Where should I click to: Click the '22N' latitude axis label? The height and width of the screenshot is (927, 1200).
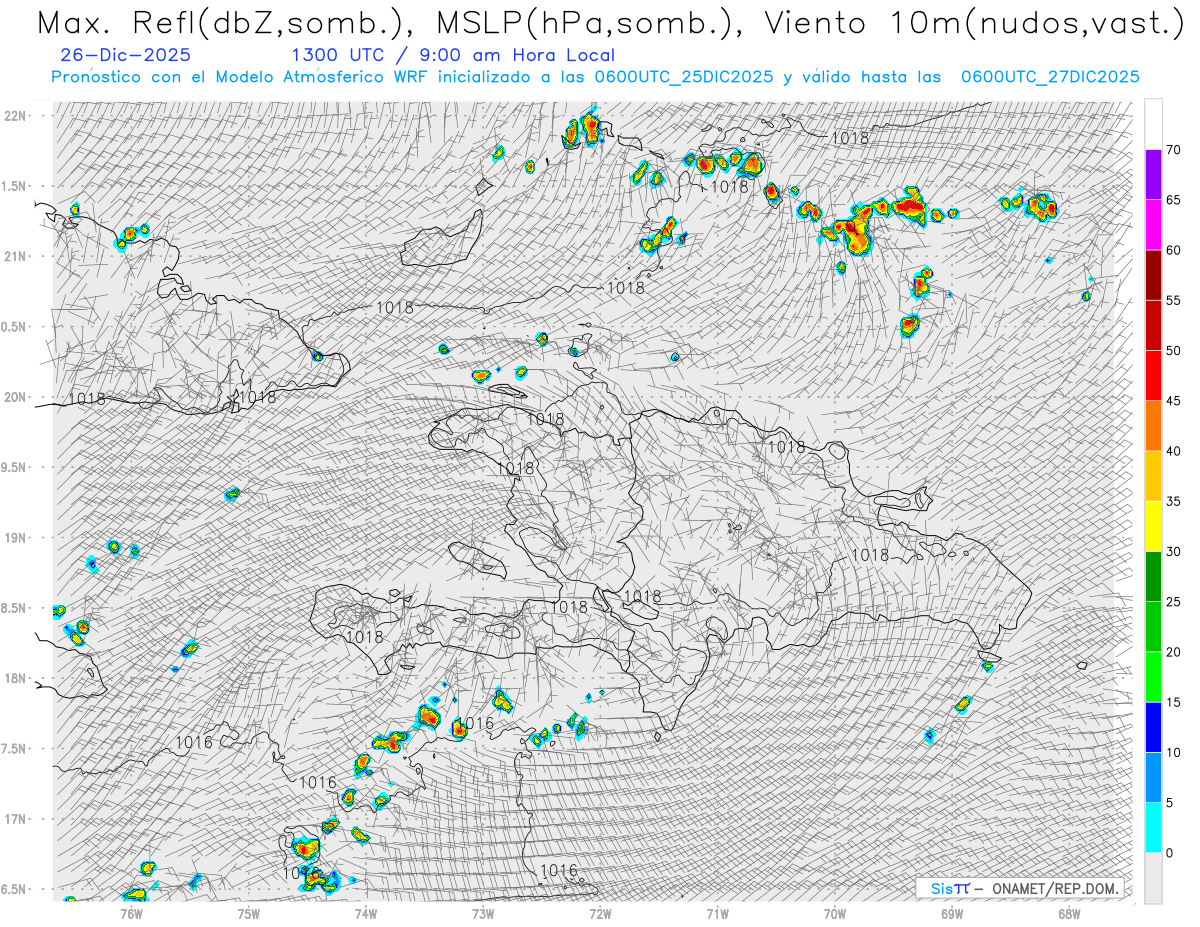17,116
